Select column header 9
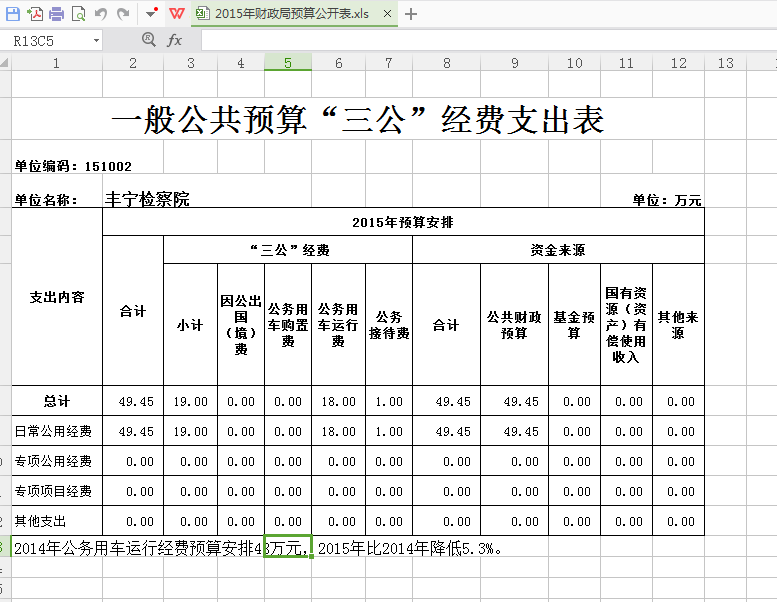The height and width of the screenshot is (602, 777). tap(514, 63)
